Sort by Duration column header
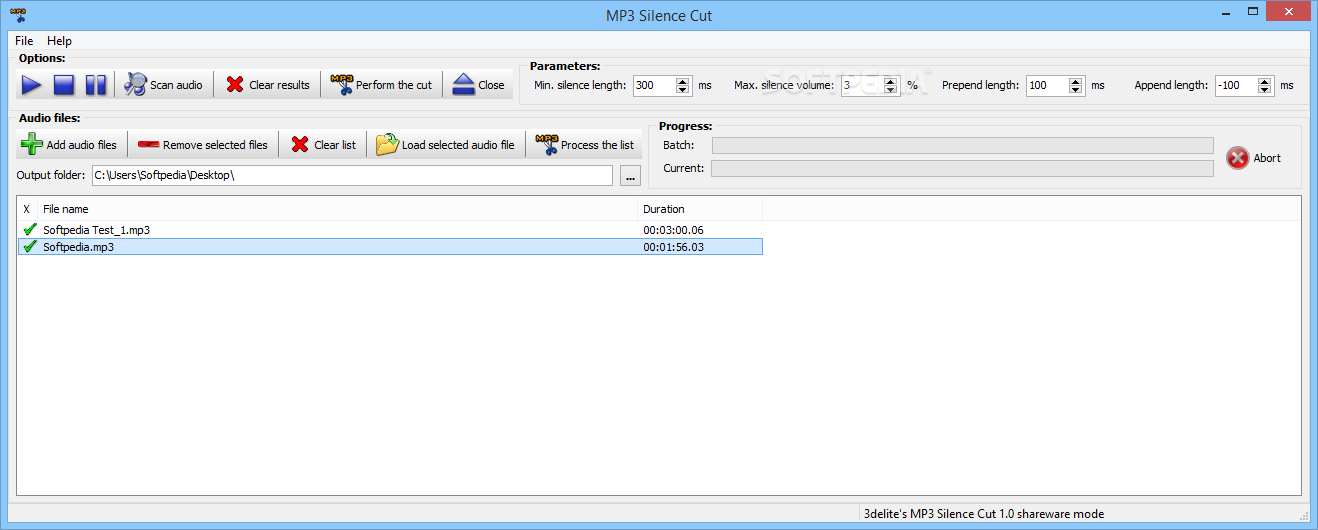1318x530 pixels. pos(700,209)
